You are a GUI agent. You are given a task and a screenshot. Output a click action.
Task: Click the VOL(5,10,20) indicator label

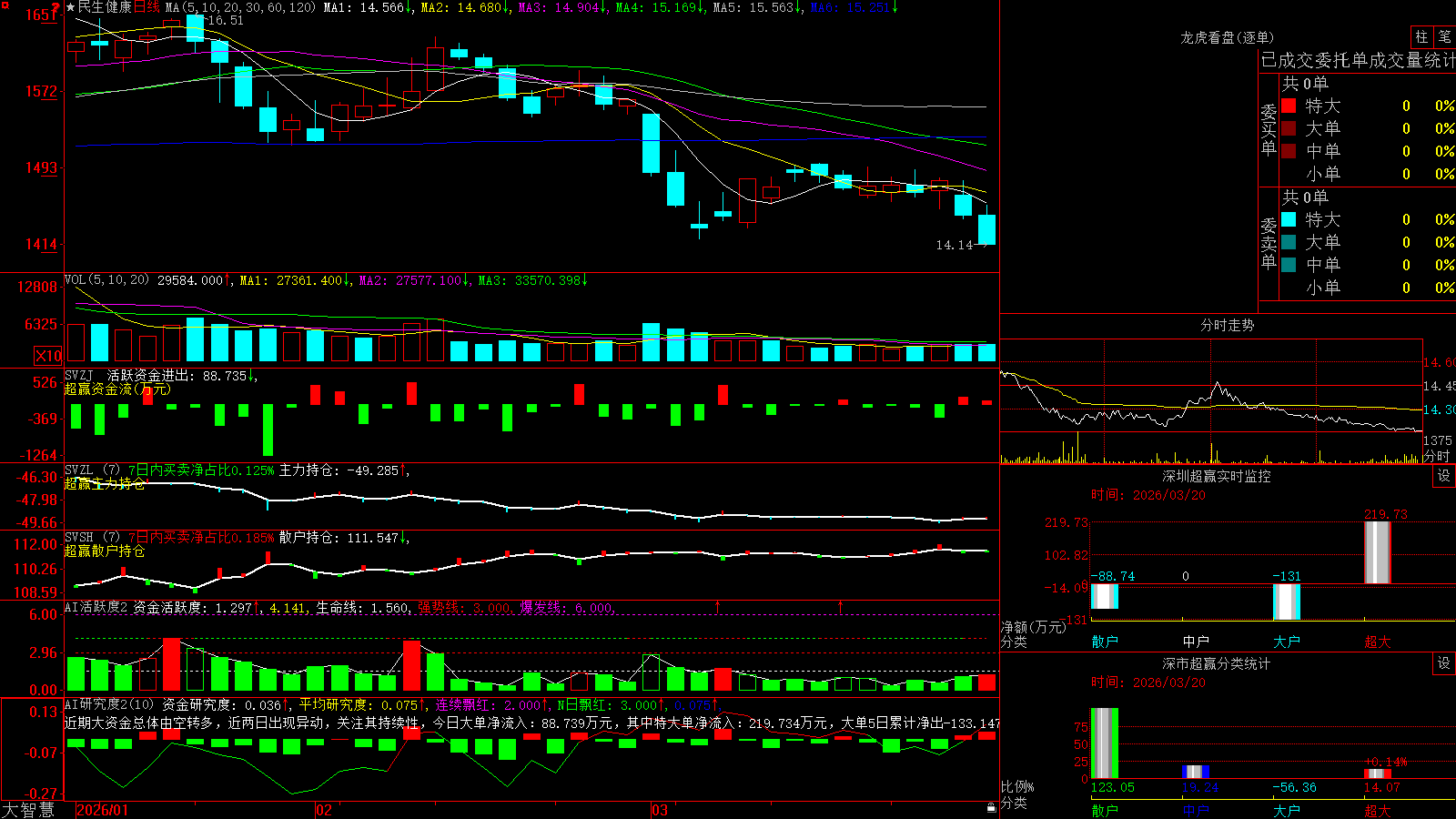pos(106,280)
